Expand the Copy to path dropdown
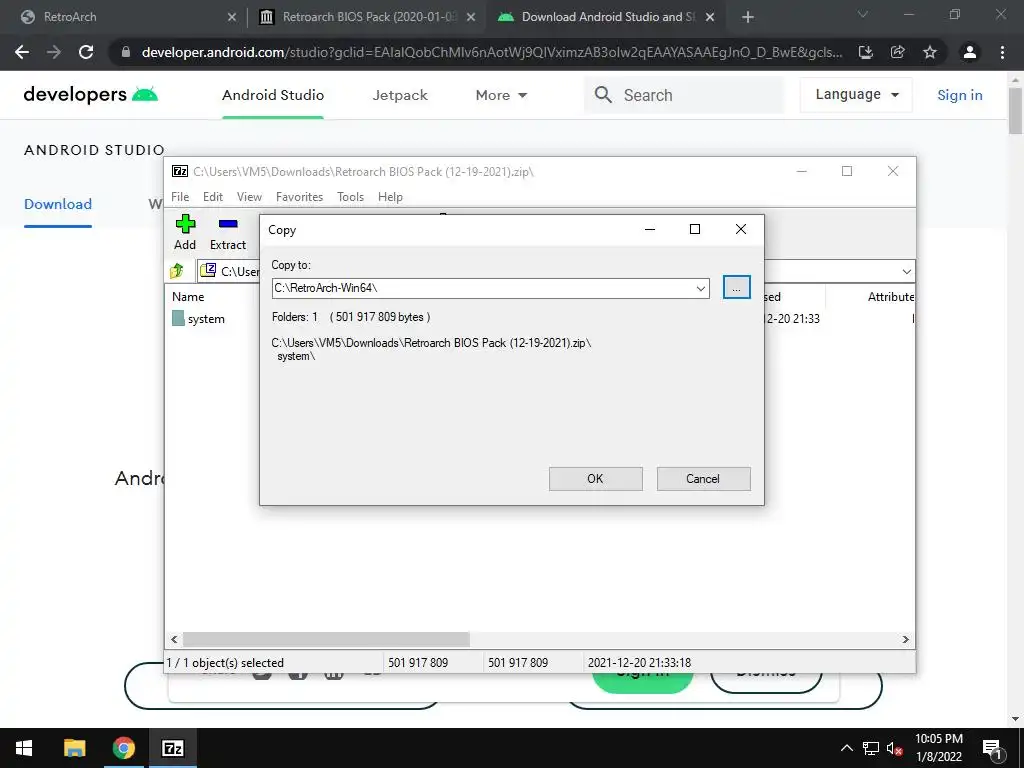The width and height of the screenshot is (1024, 768). click(x=701, y=288)
